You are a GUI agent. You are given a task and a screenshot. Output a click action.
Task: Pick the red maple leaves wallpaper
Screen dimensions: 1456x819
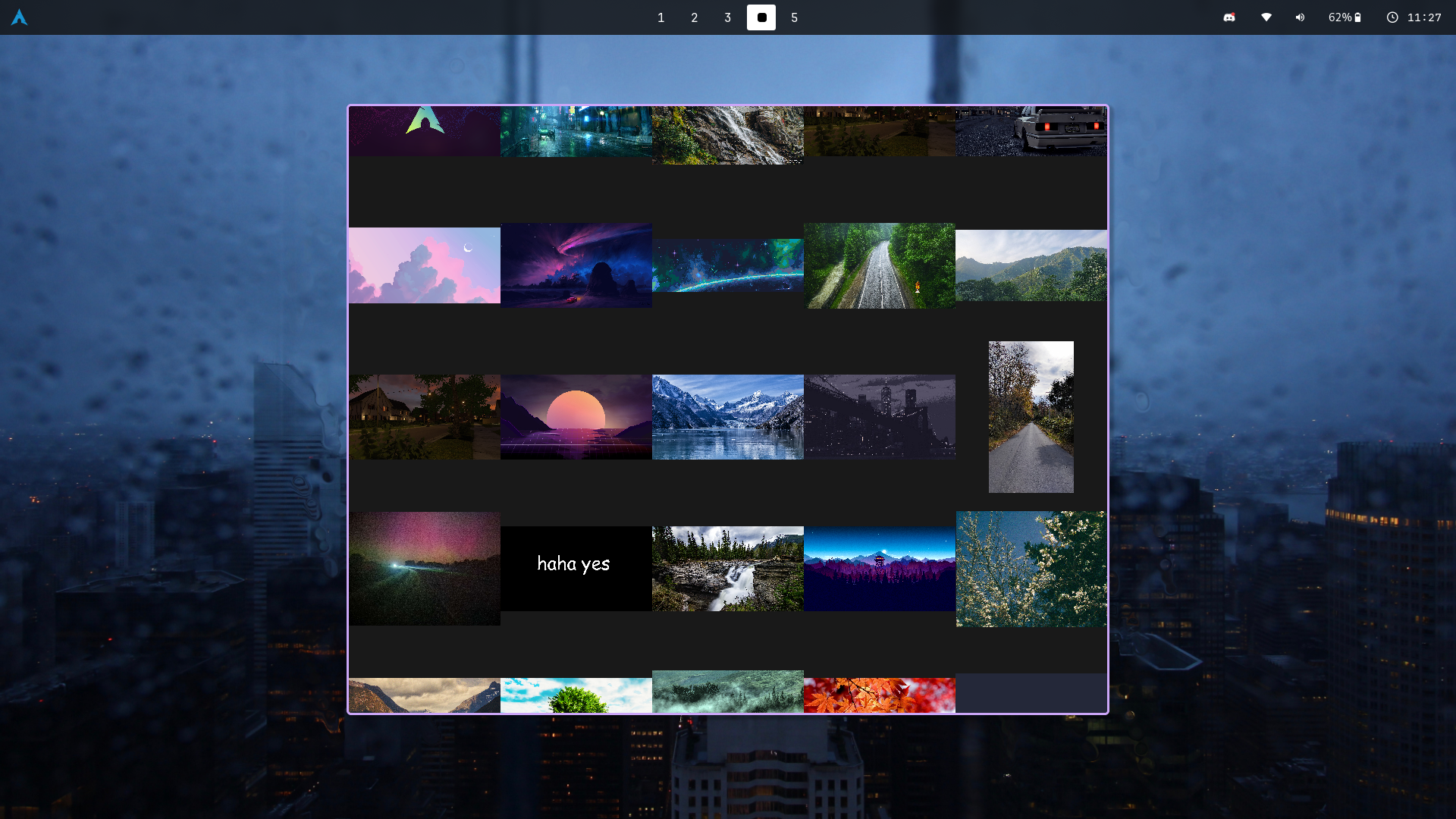click(879, 695)
